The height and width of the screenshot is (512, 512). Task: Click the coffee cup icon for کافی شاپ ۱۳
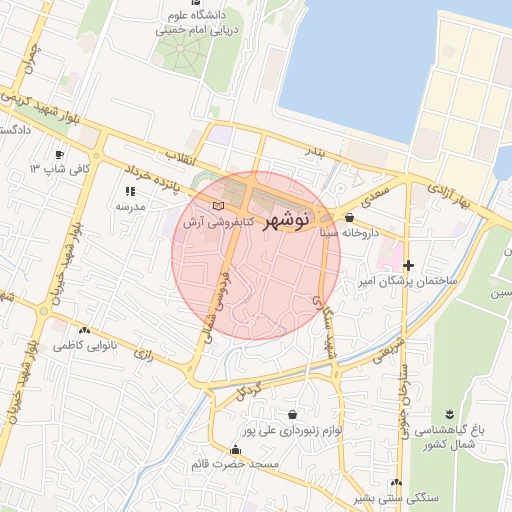pyautogui.click(x=59, y=155)
